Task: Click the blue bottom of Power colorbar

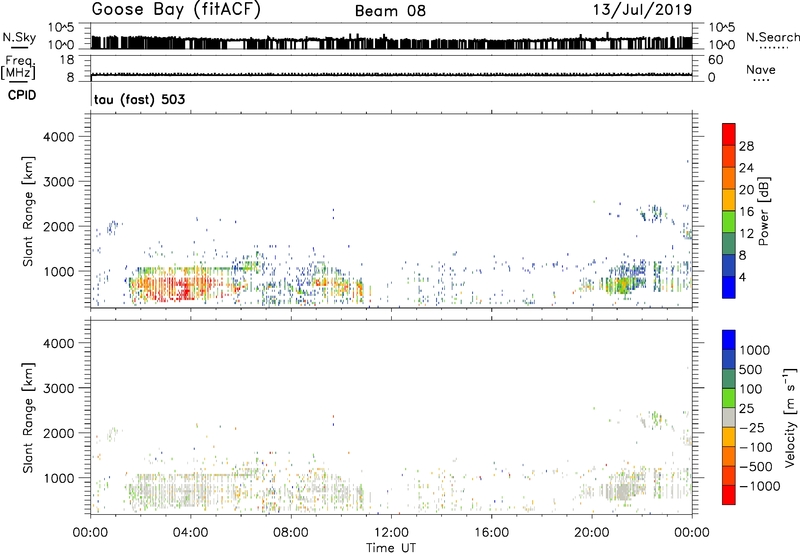Action: [729, 288]
